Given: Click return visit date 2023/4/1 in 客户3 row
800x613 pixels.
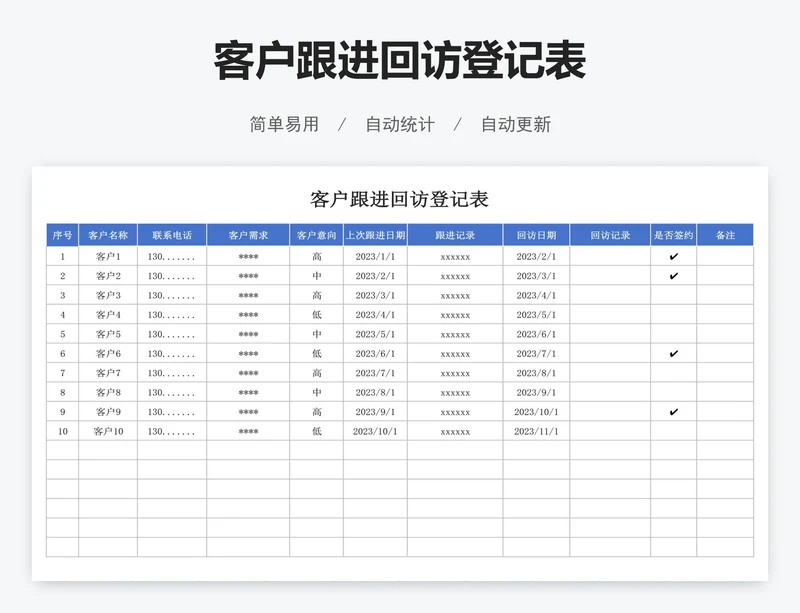Looking at the screenshot, I should point(536,295).
